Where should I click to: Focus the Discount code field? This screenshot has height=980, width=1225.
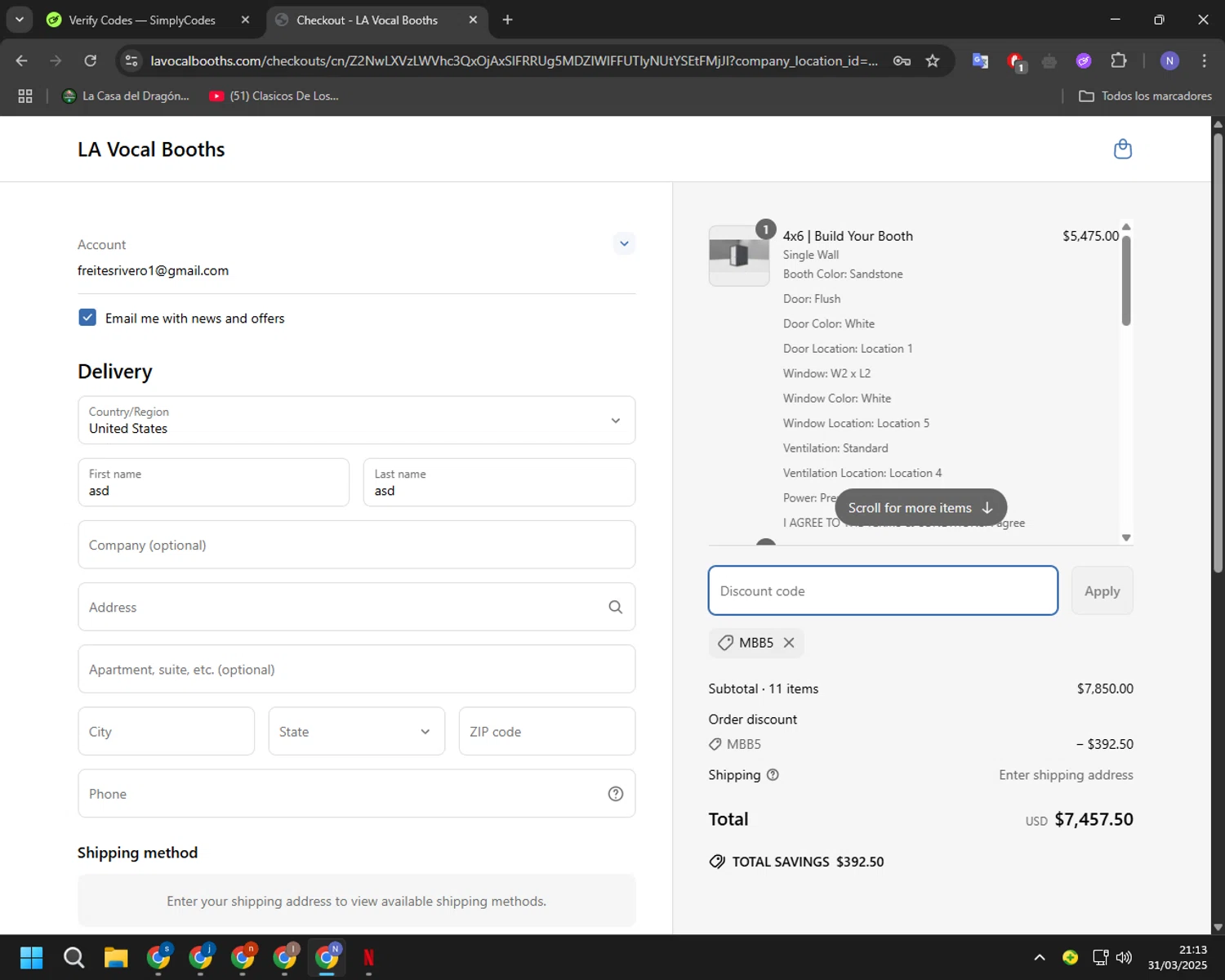[883, 590]
